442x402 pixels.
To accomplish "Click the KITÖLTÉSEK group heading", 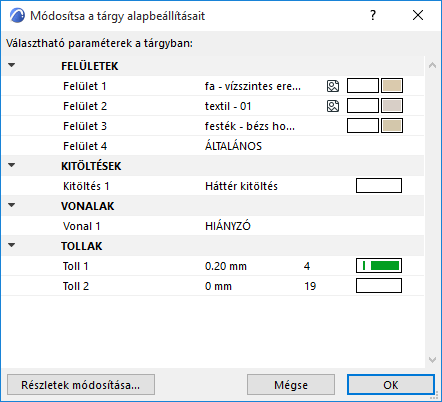I will [91, 166].
